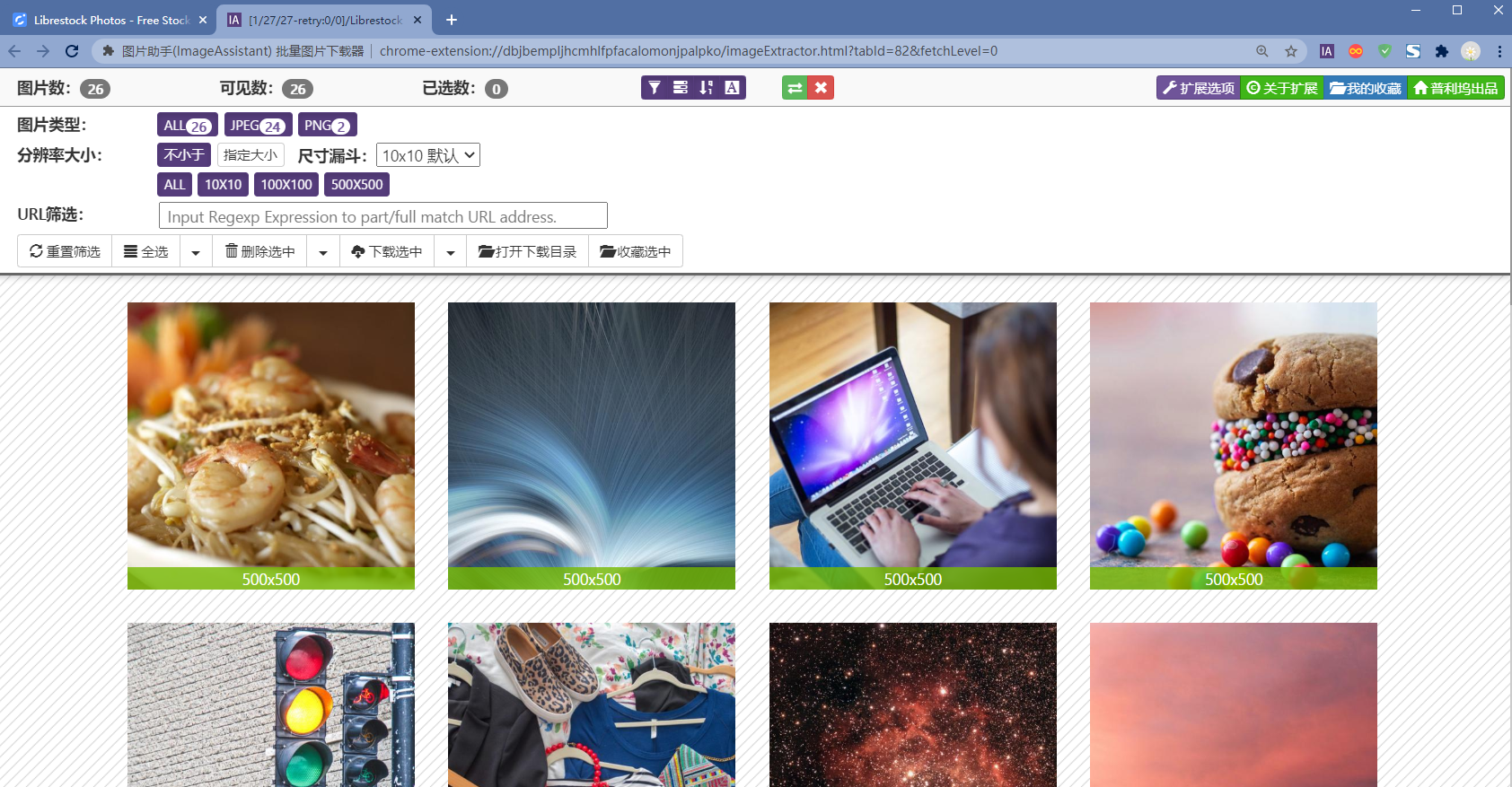Bookmark this page with the star icon

(x=1291, y=51)
